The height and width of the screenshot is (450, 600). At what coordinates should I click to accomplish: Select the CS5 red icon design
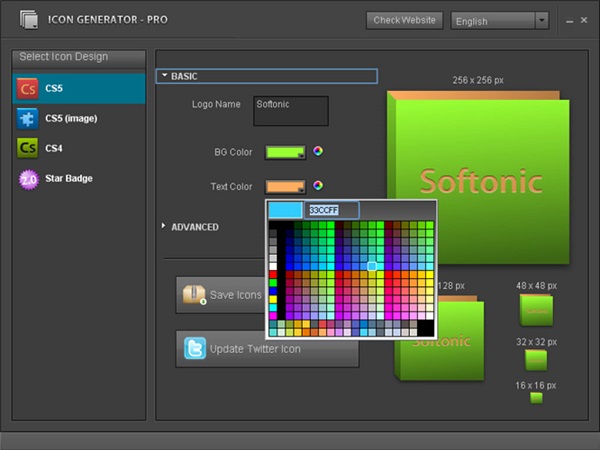(x=27, y=89)
